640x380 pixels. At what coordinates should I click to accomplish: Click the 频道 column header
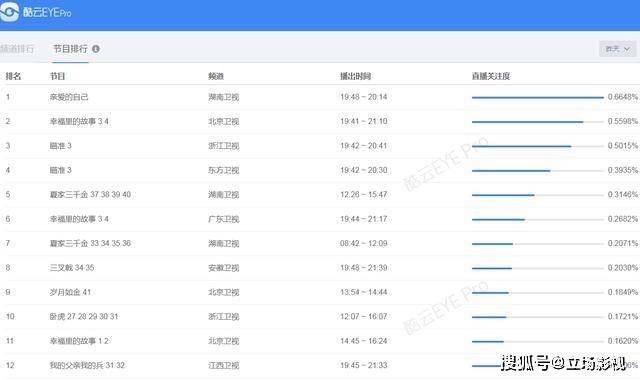click(x=216, y=76)
